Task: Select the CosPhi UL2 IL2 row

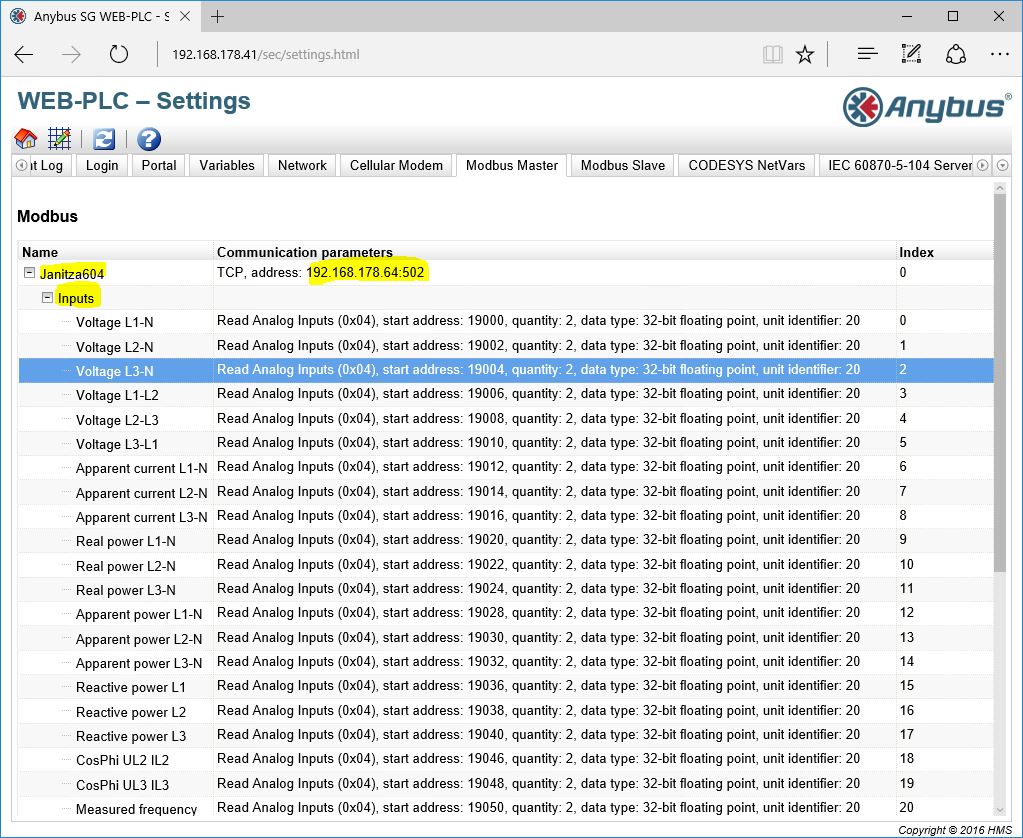Action: coord(506,760)
